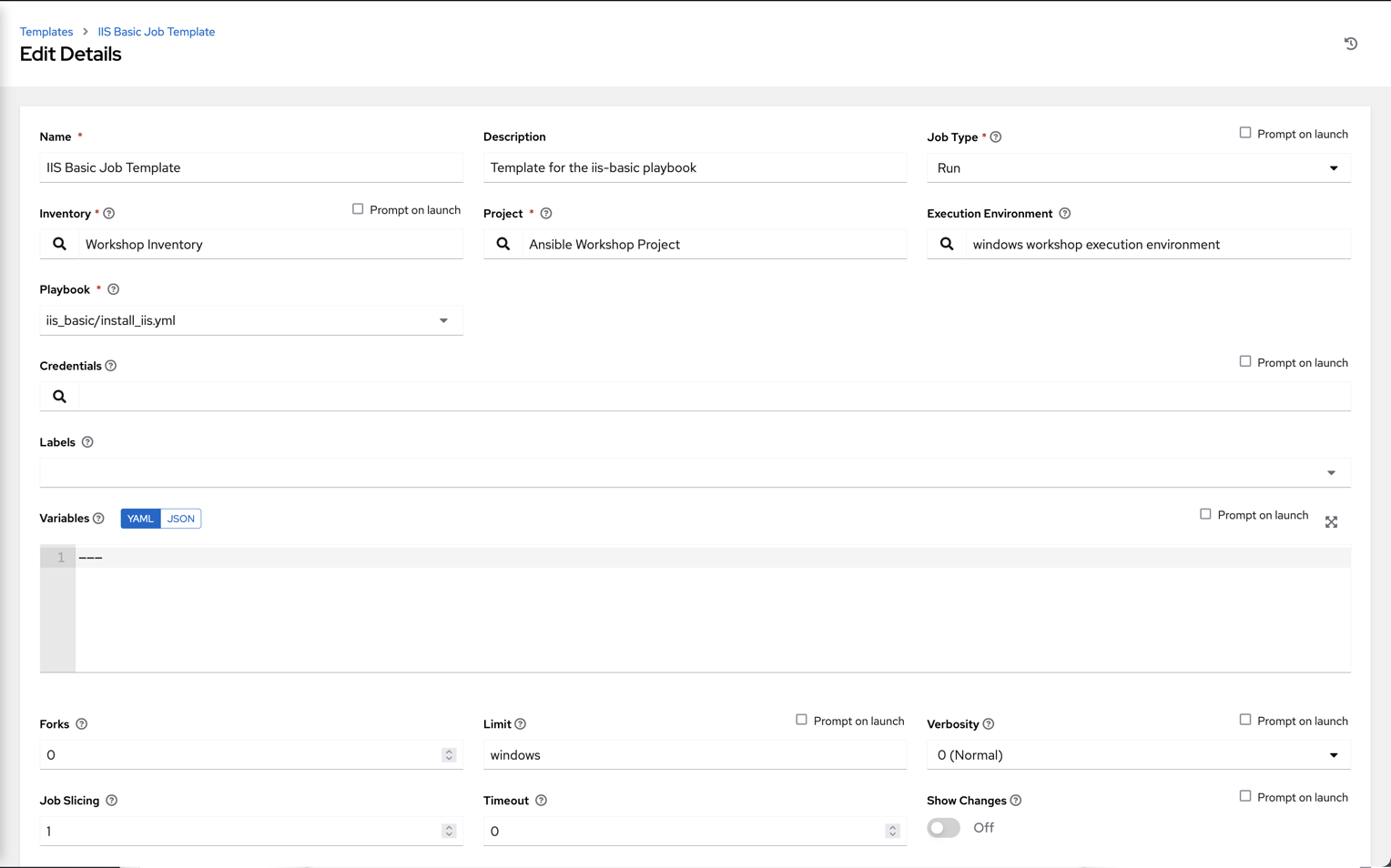Screen dimensions: 1391x868
Task: Go to Templates breadcrumb link
Action: [x=46, y=32]
